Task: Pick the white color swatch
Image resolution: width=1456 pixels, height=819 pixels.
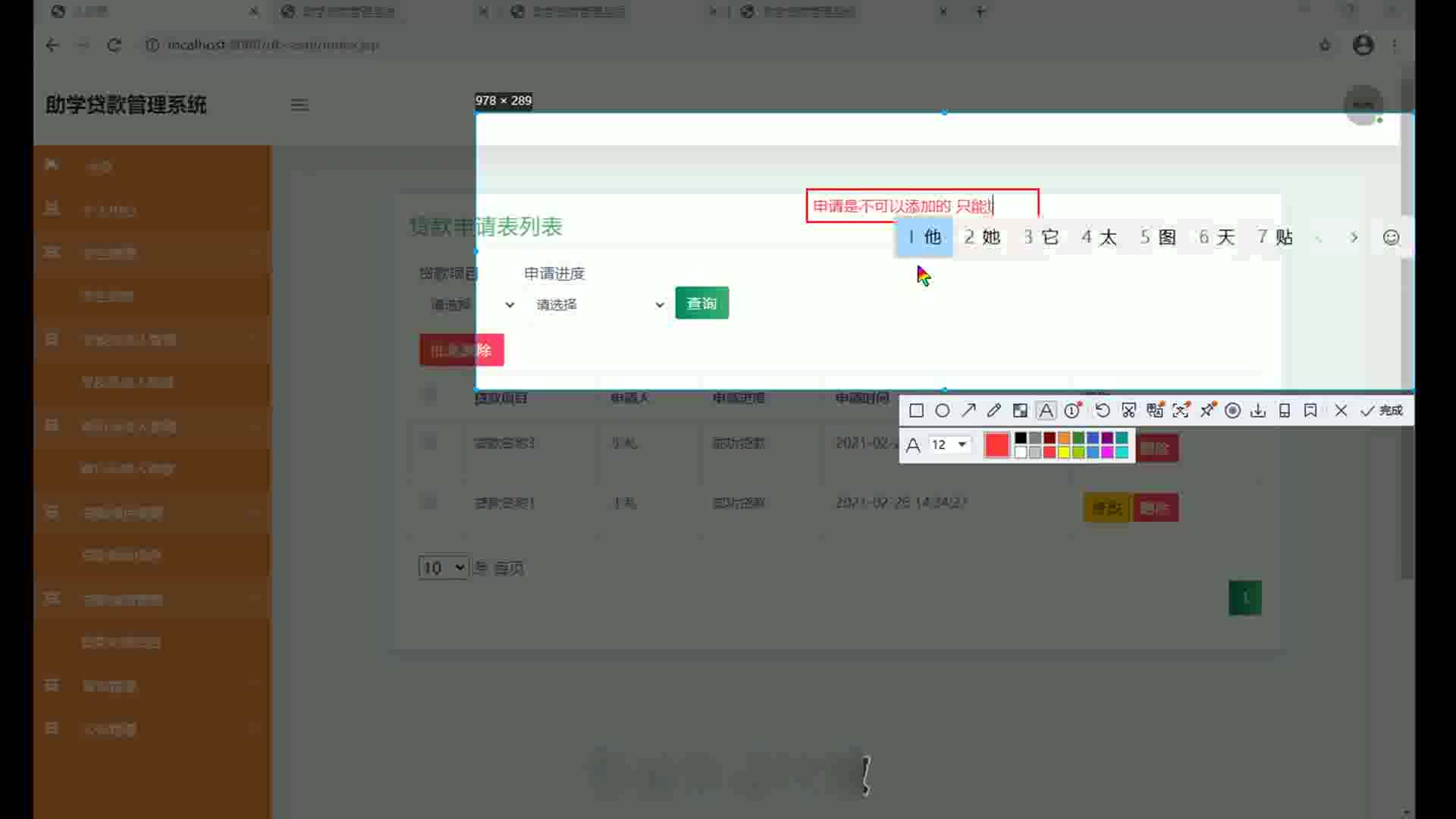Action: (x=1021, y=452)
